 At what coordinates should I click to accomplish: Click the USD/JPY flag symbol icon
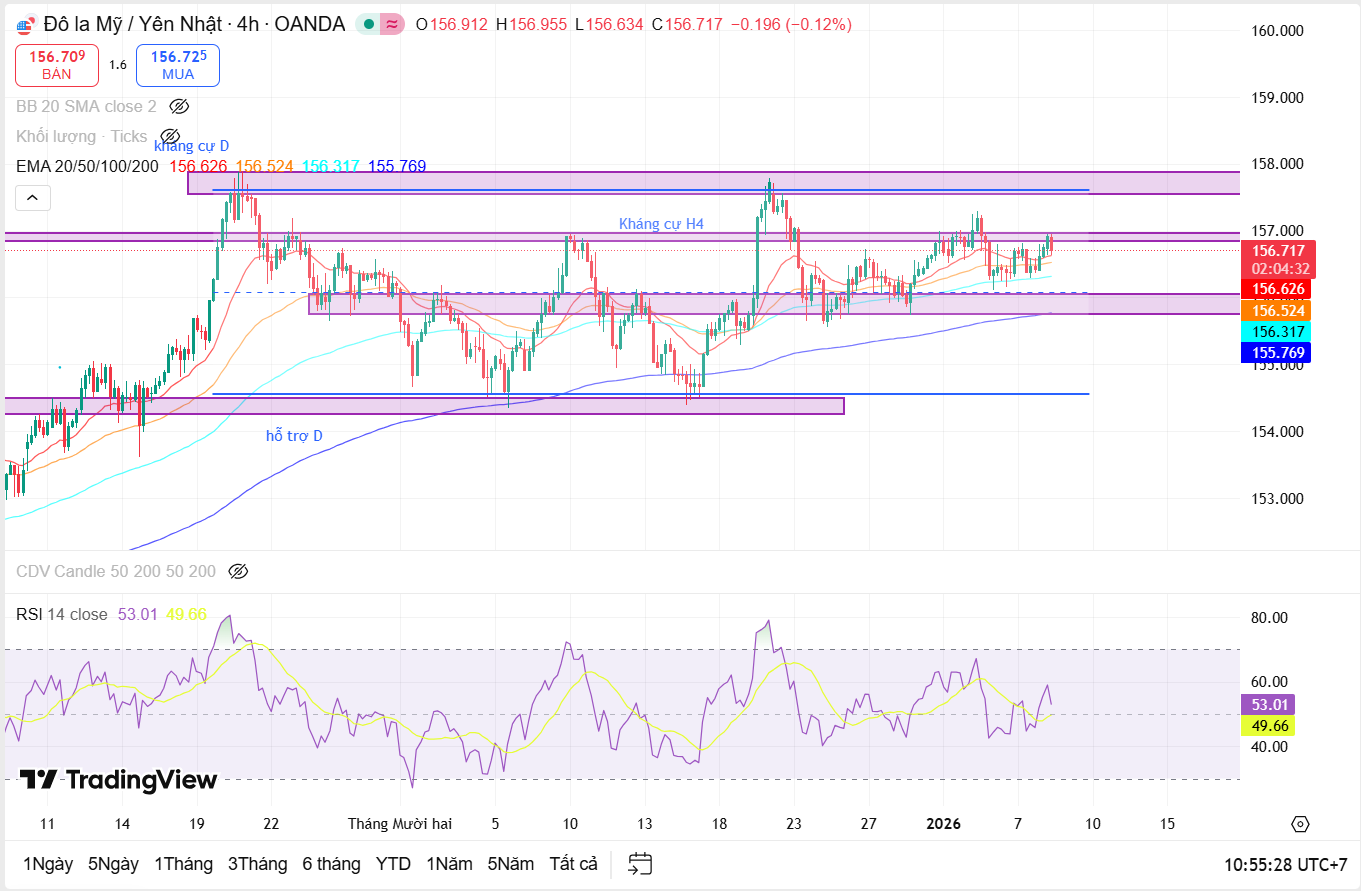click(x=26, y=25)
